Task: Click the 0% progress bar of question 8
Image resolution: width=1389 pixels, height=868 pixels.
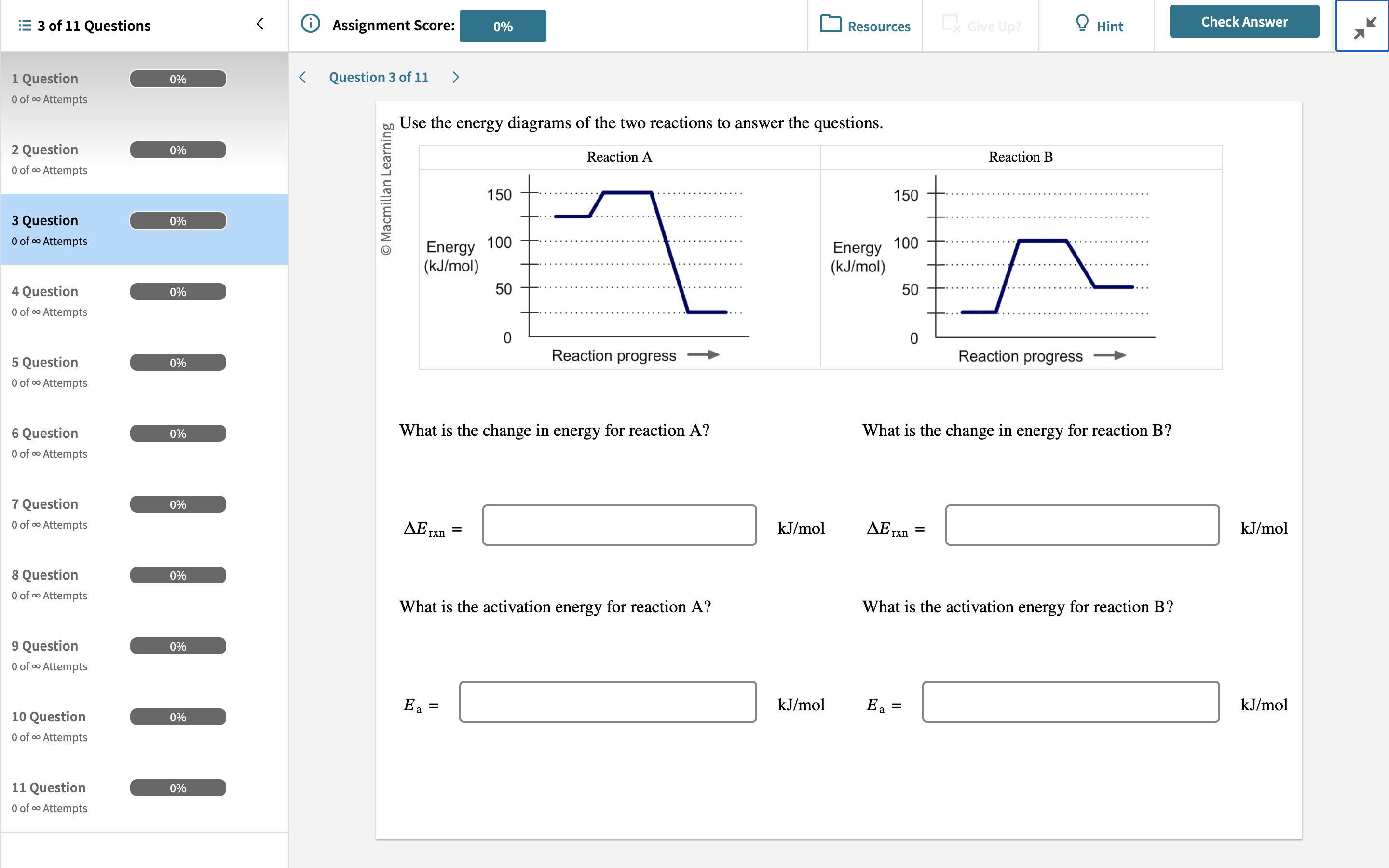Action: click(178, 575)
